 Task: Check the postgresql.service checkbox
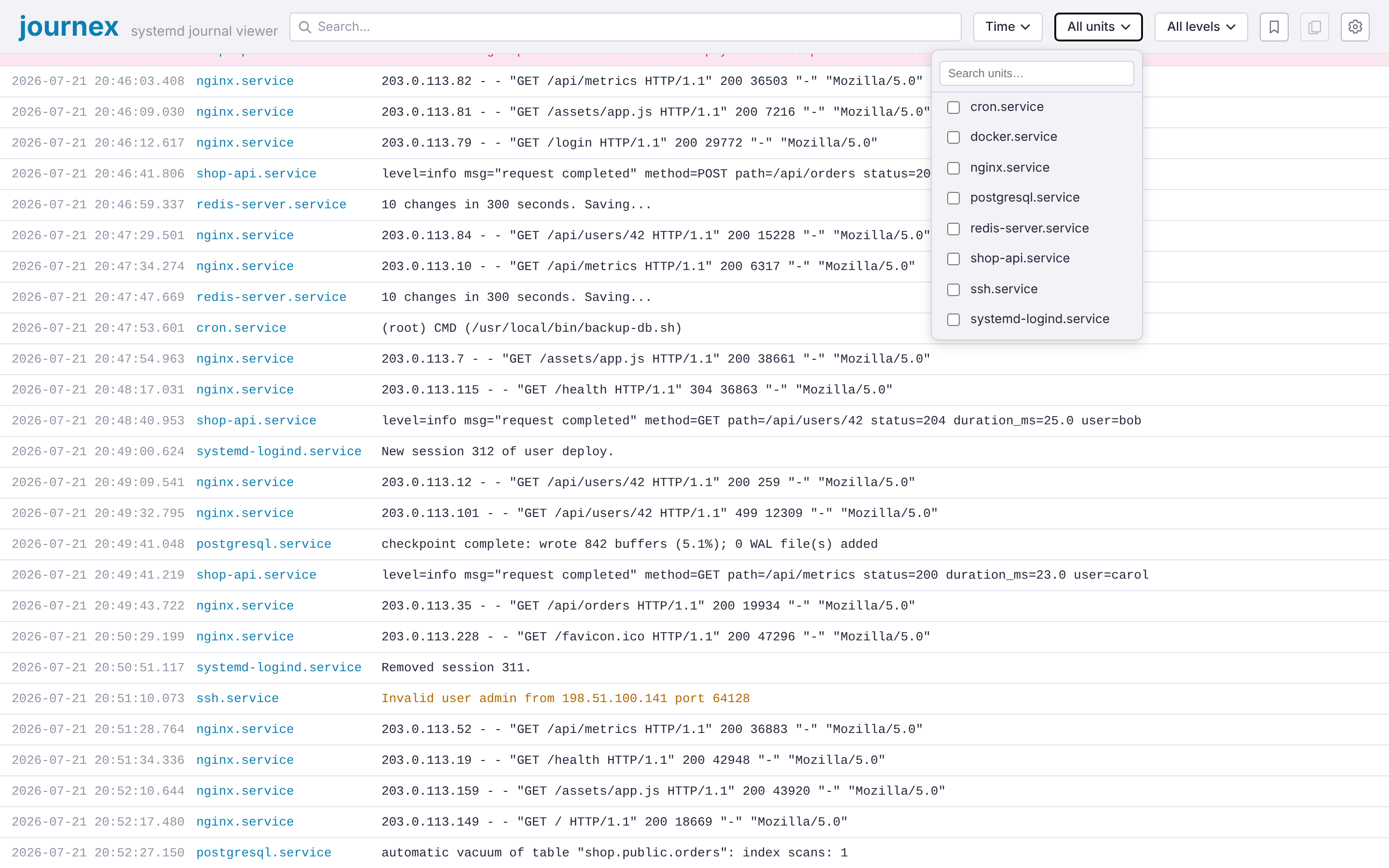tap(953, 198)
